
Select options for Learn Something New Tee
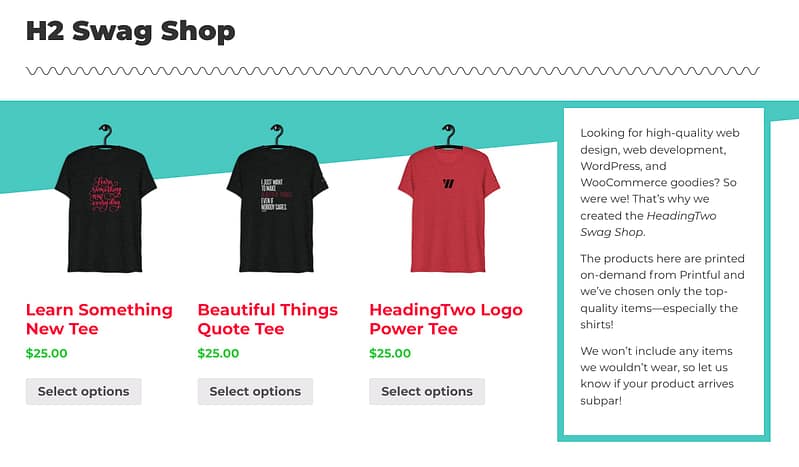pyautogui.click(x=83, y=391)
